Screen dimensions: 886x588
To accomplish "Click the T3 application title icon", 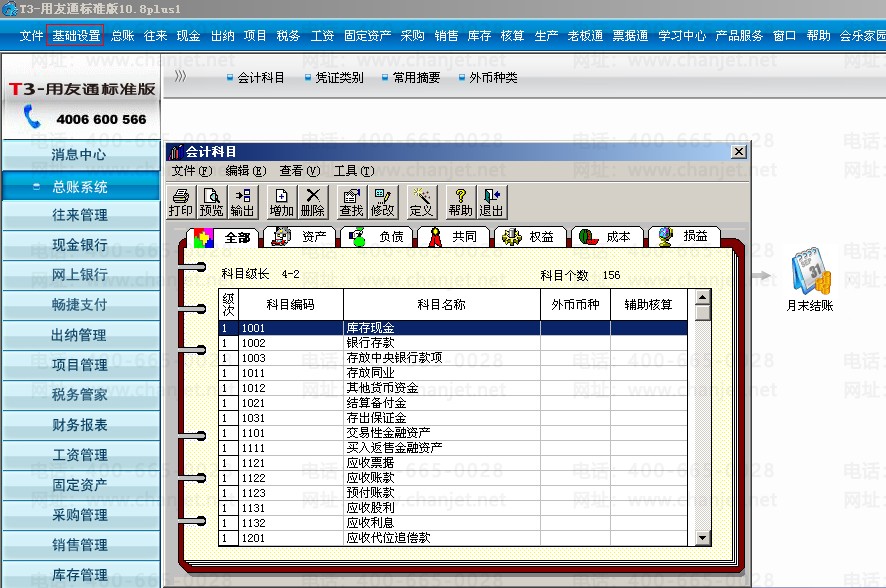I will tap(10, 8).
